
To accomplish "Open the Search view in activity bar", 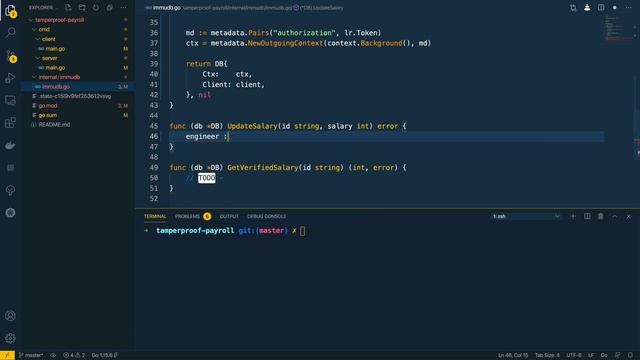I will click(10, 32).
